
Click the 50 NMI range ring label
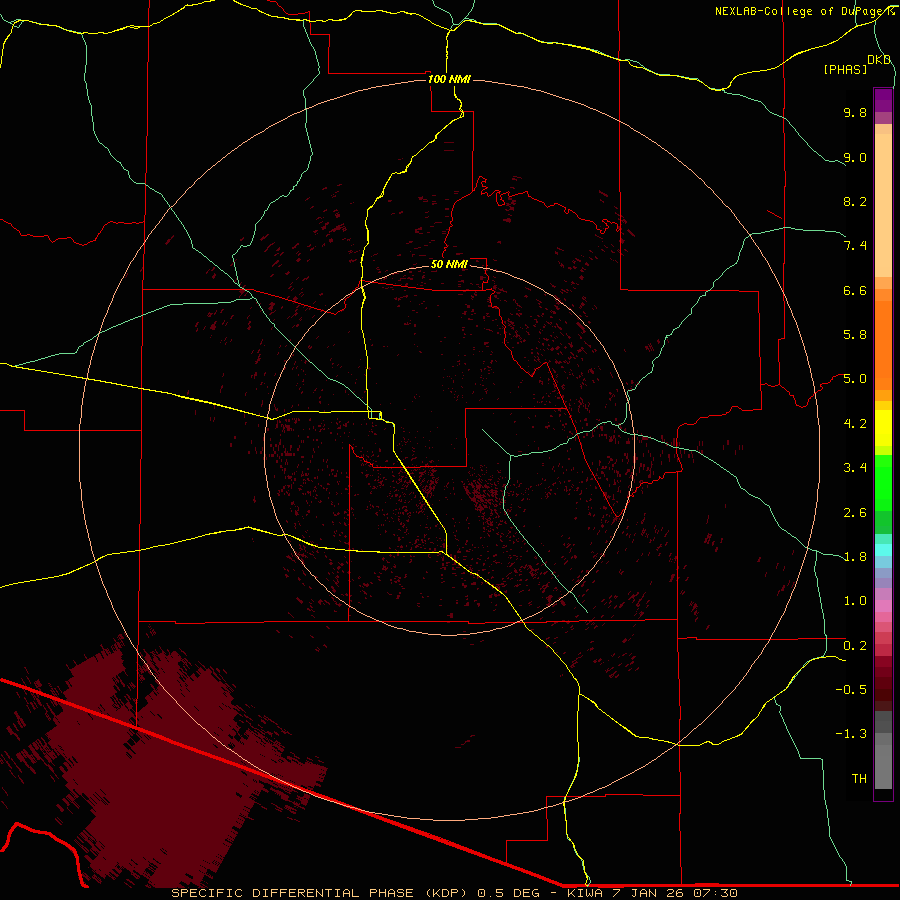click(x=449, y=264)
